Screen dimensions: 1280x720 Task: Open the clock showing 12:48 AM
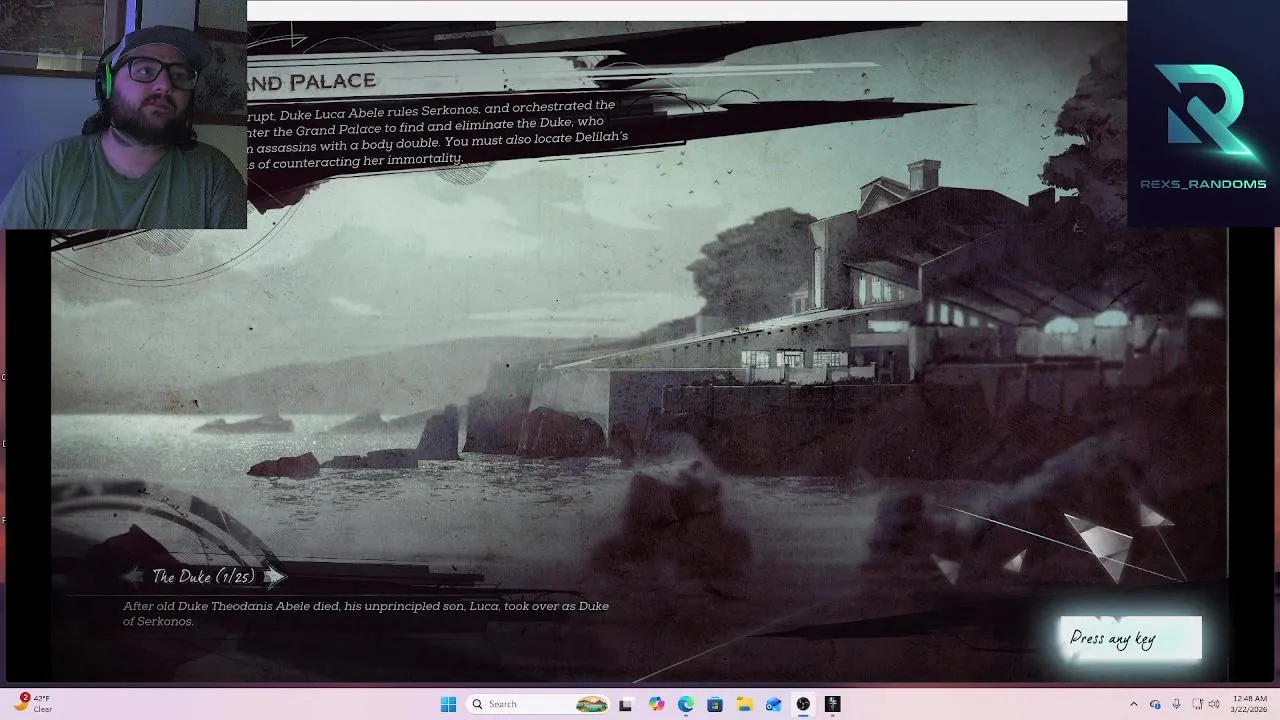(1250, 704)
